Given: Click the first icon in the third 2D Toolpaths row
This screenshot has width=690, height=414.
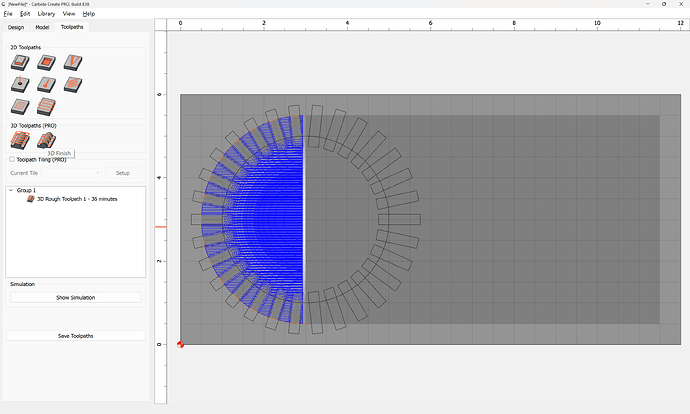Looking at the screenshot, I should pos(20,106).
